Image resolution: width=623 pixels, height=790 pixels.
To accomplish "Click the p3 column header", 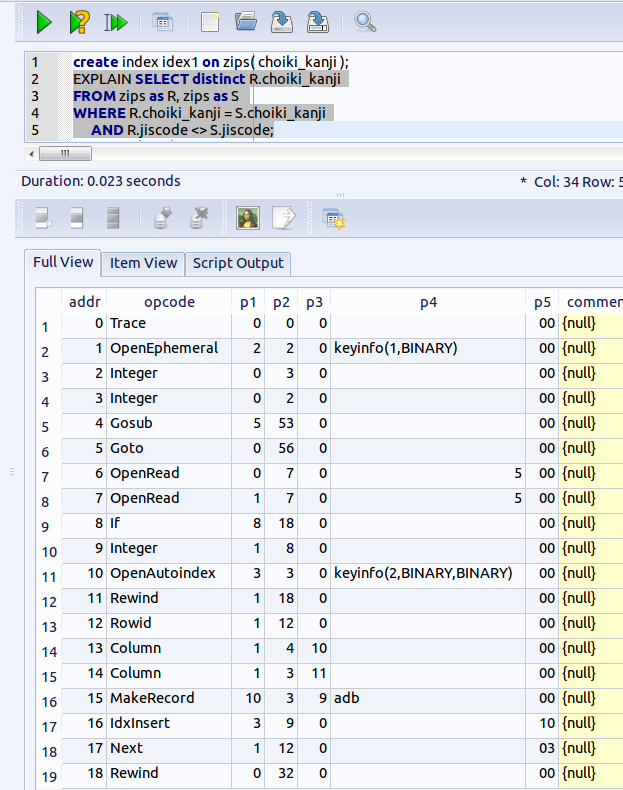I will (314, 302).
